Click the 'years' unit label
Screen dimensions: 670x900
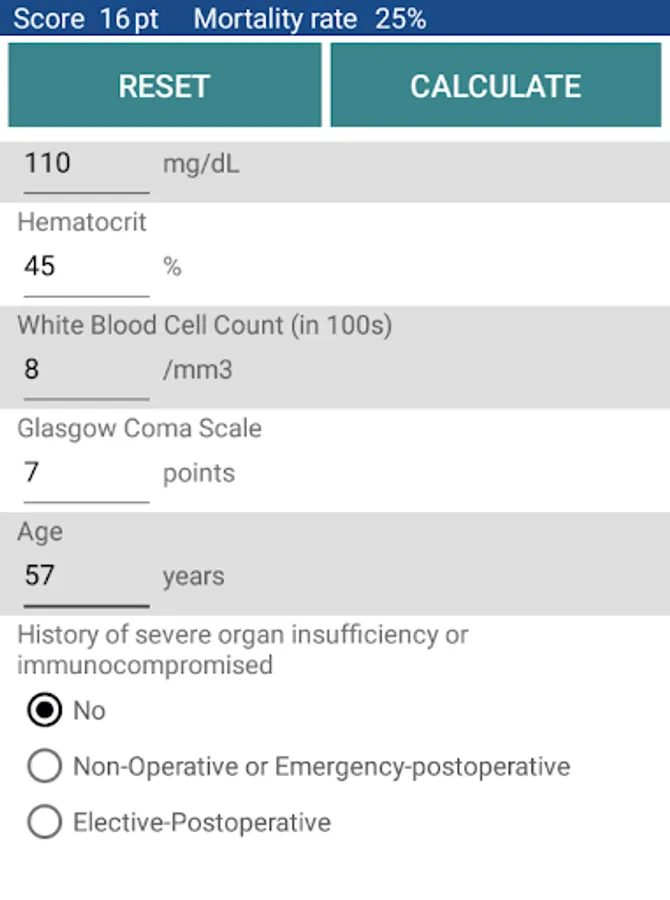tap(193, 577)
